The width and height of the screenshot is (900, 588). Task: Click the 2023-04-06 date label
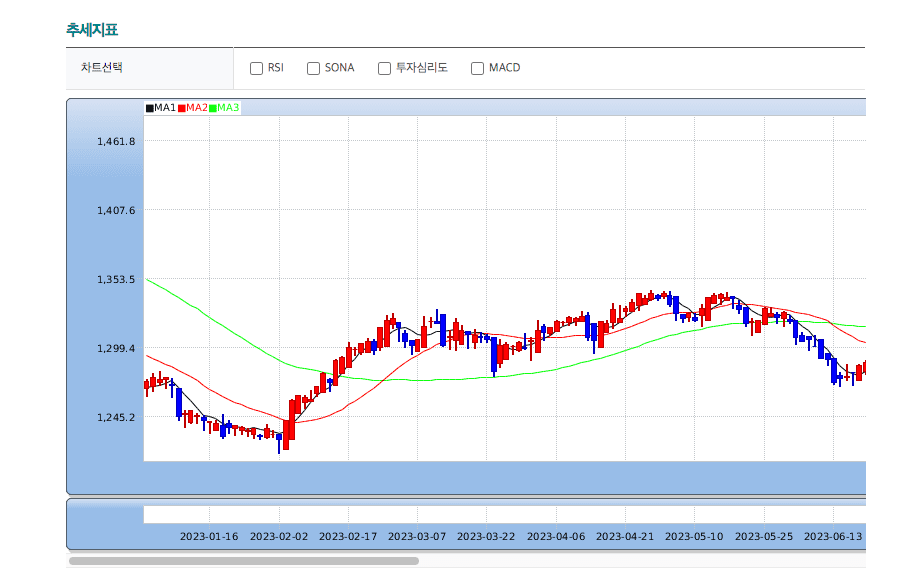pos(556,536)
